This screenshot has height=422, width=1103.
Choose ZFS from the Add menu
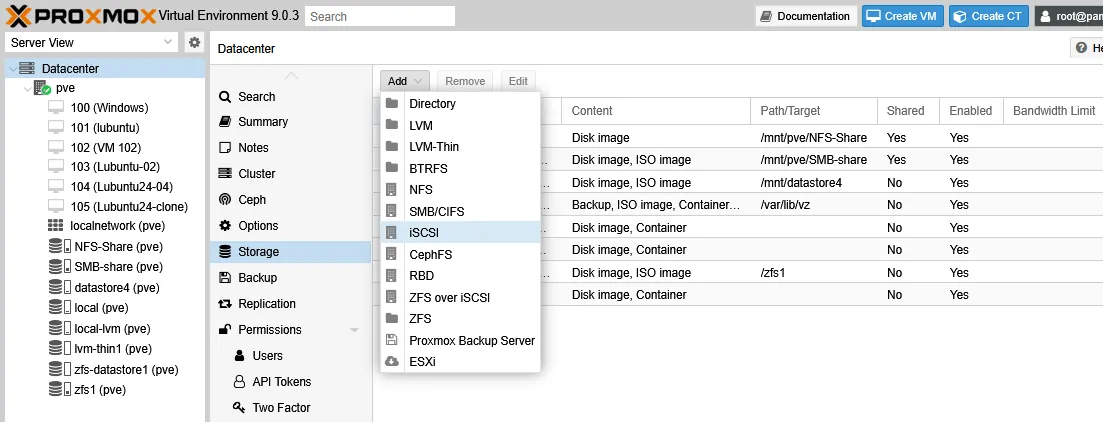460,319
